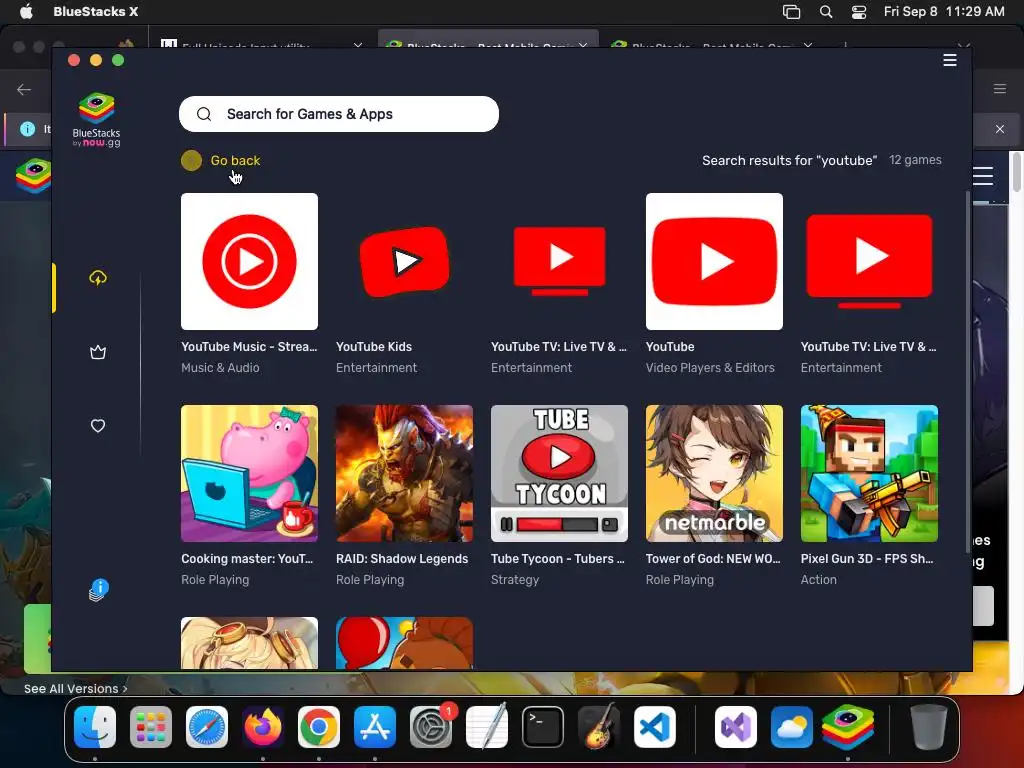Click BlueStacks X in macOS menu bar
The height and width of the screenshot is (768, 1024).
(95, 11)
